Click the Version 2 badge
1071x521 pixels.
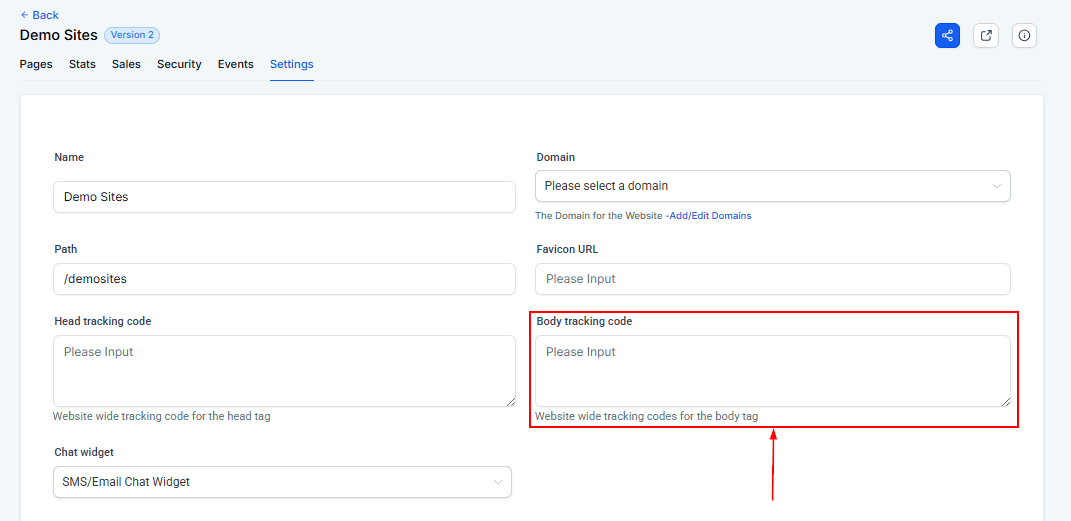tap(132, 35)
